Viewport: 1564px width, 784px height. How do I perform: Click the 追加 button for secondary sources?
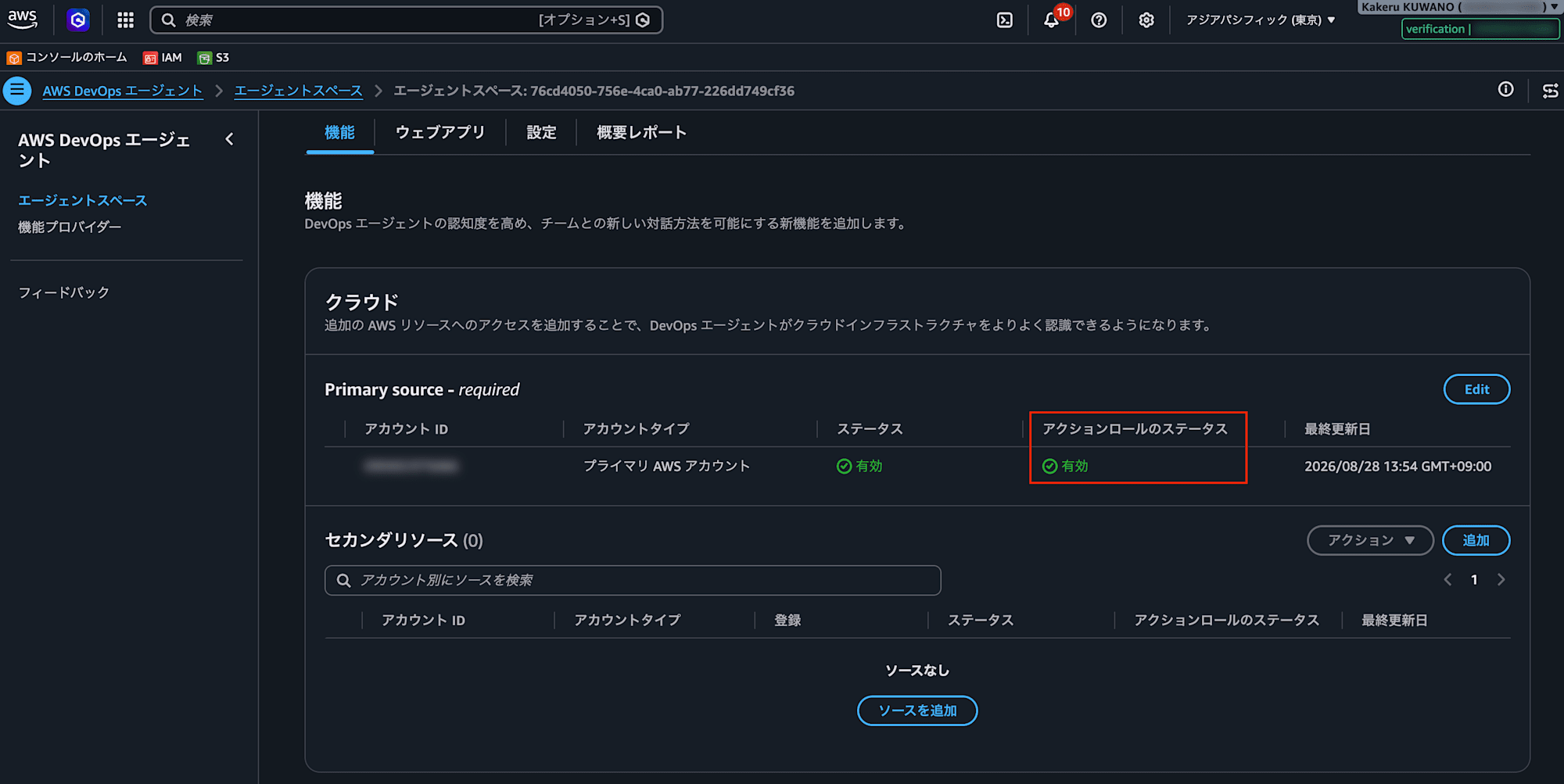[x=1476, y=540]
